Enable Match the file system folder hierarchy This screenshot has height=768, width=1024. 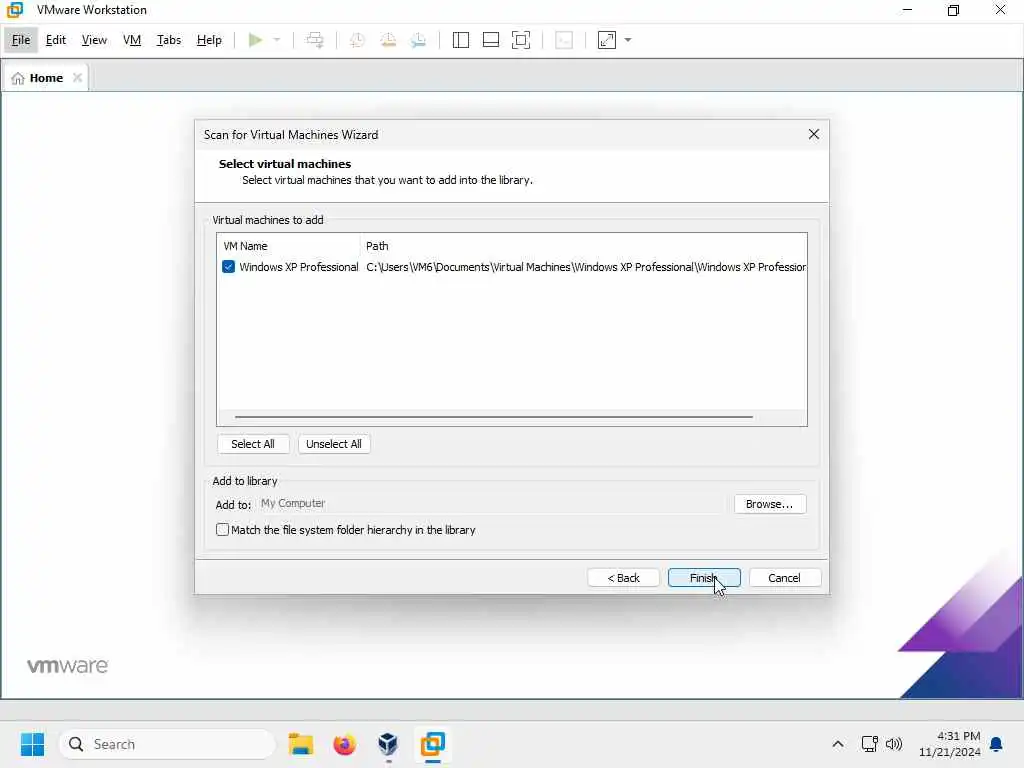pos(222,530)
